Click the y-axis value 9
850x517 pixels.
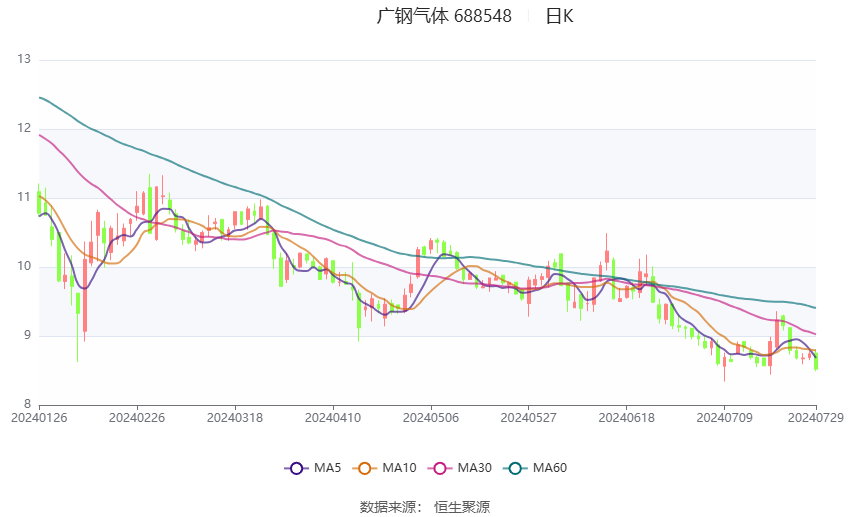28,335
